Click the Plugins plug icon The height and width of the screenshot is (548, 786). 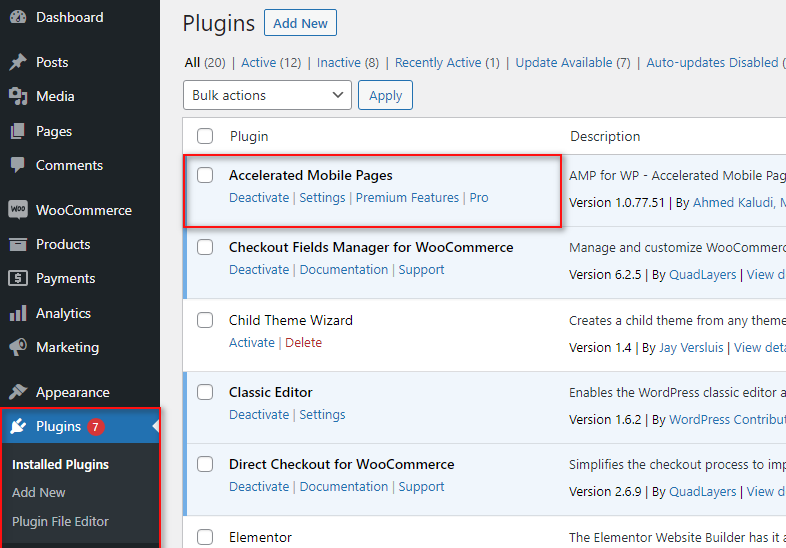(x=18, y=426)
